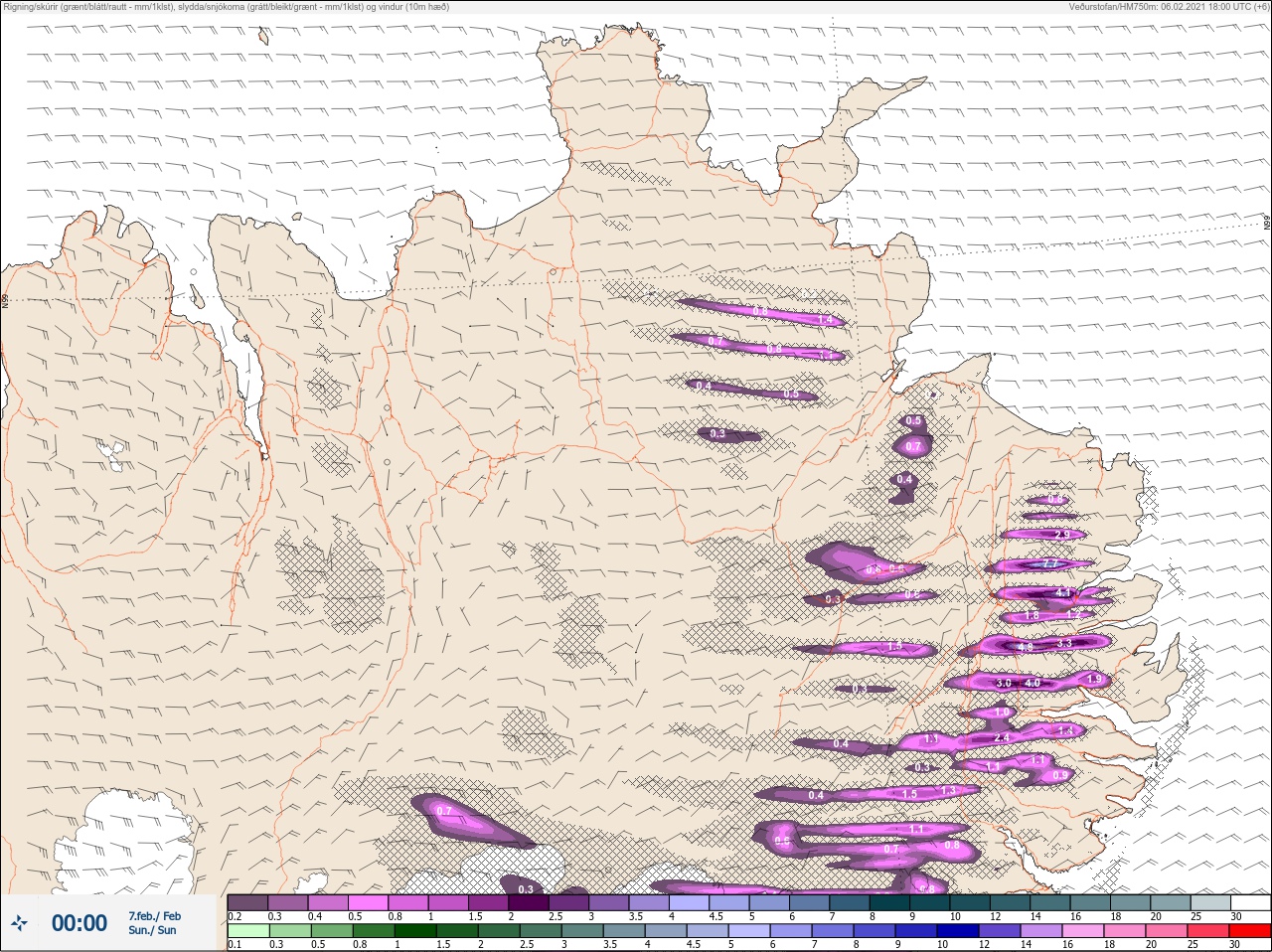
Task: Click the '4.8' precipitation value on the map
Action: (1026, 647)
